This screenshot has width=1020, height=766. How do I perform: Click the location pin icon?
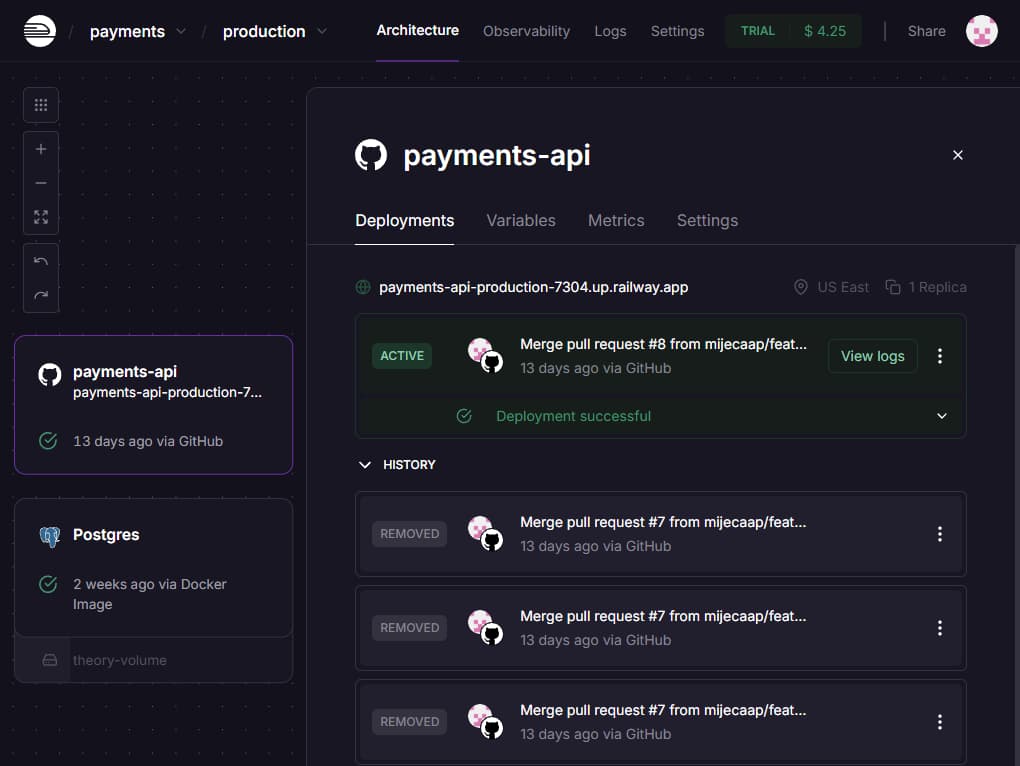click(801, 287)
